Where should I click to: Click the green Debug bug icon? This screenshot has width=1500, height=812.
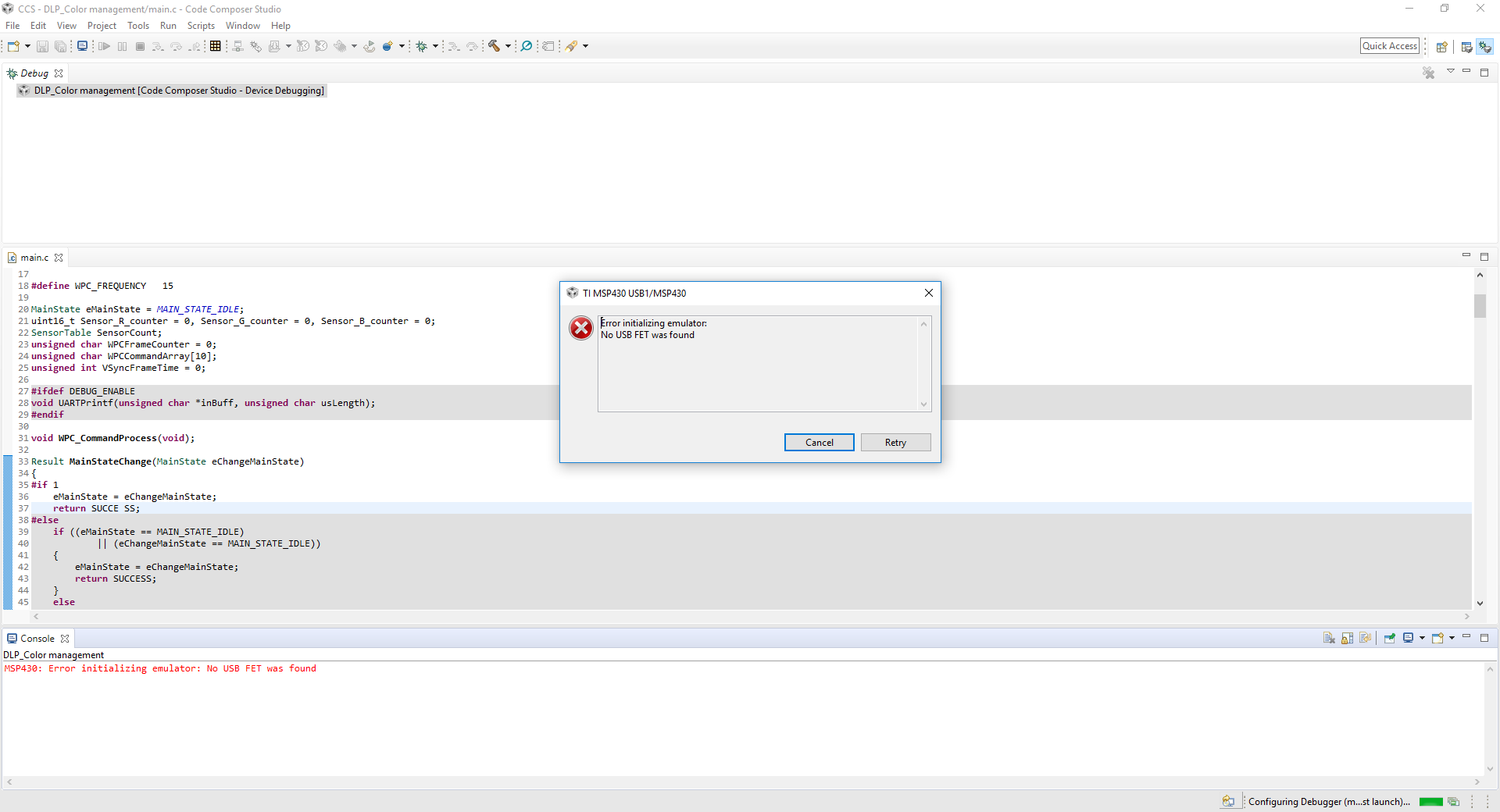421,46
